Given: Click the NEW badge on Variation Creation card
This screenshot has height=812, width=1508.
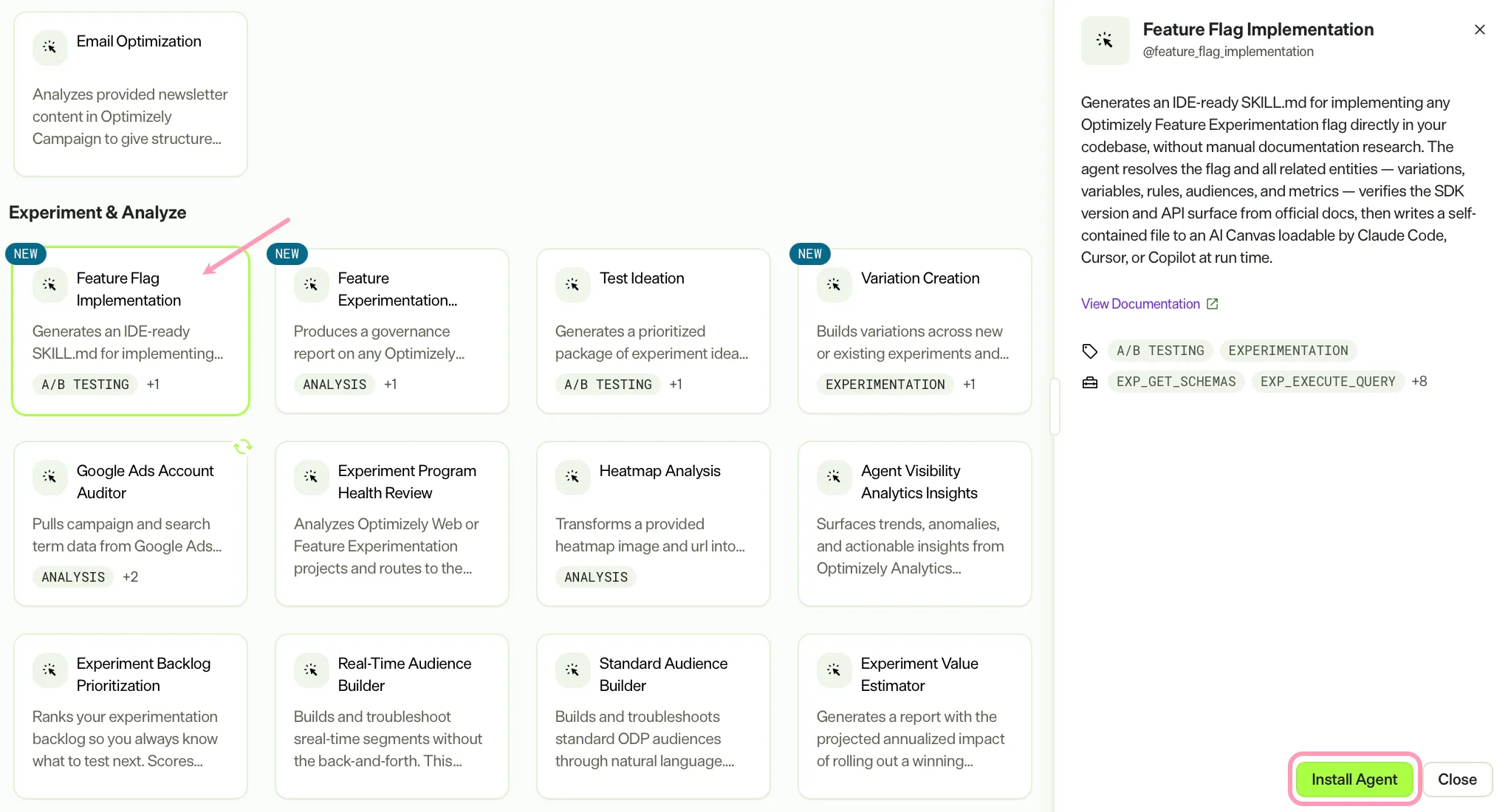Looking at the screenshot, I should pos(810,254).
